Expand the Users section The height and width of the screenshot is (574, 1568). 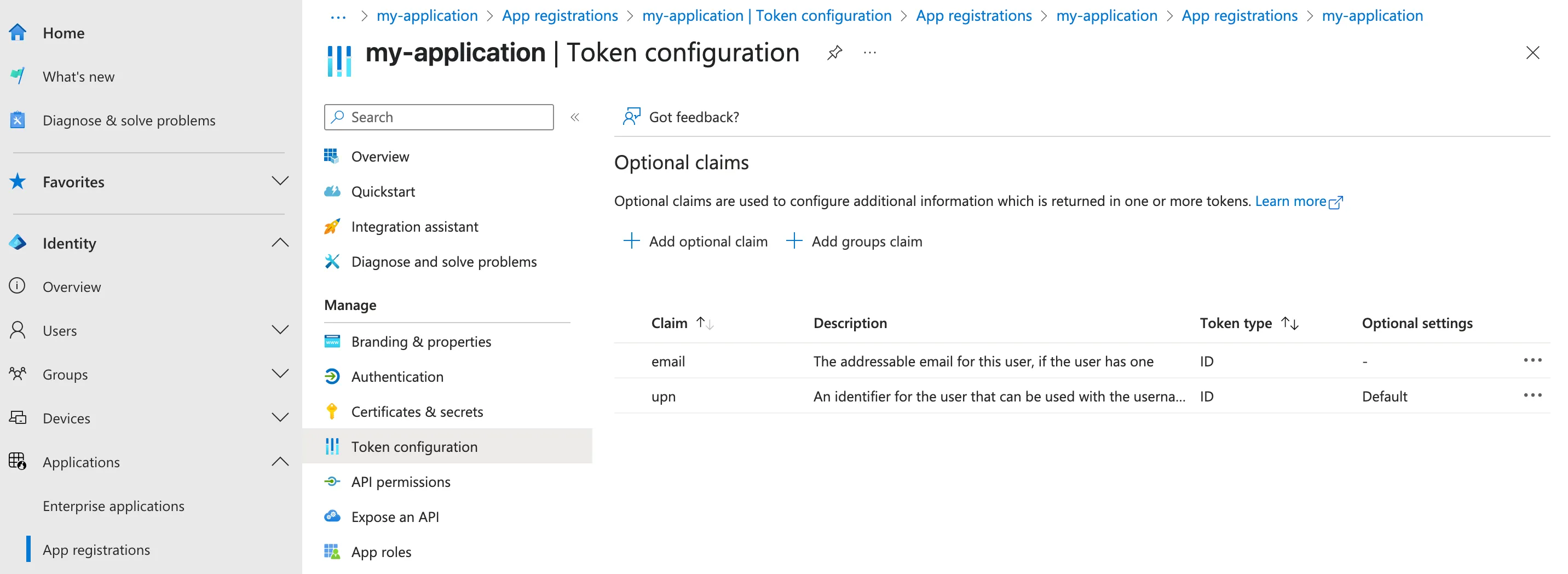point(280,329)
